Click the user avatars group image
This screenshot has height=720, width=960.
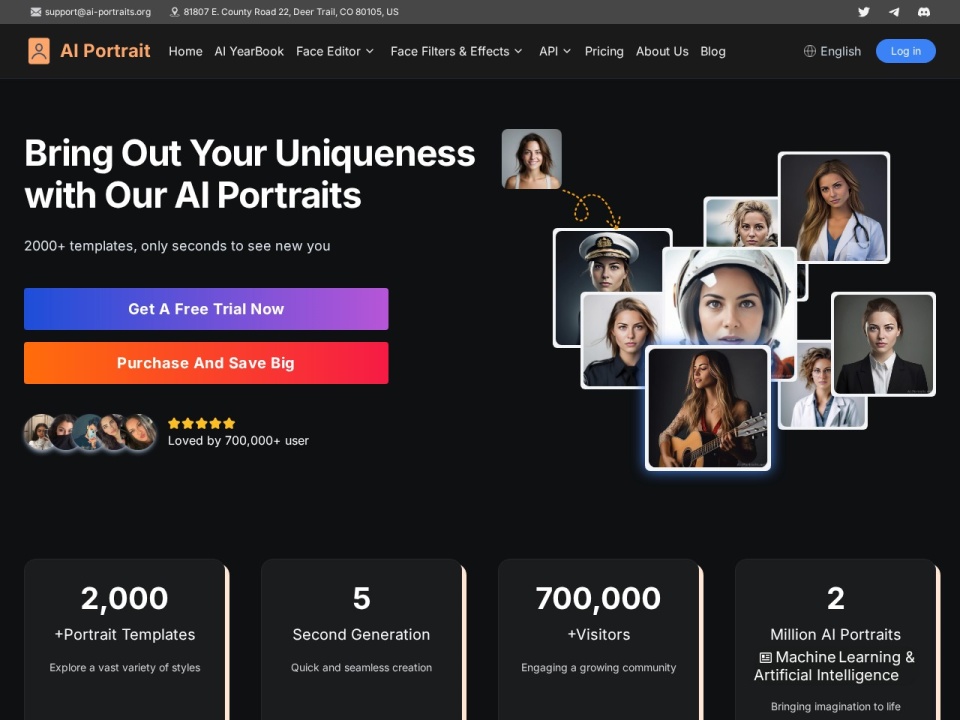click(90, 432)
